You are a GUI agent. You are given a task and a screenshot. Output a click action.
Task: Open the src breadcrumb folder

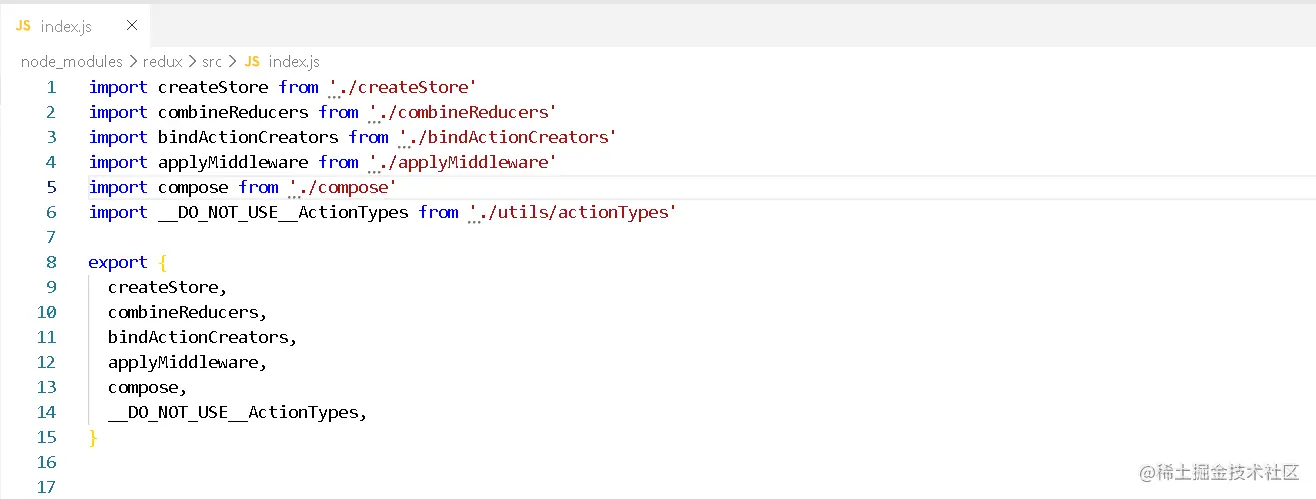pos(211,62)
